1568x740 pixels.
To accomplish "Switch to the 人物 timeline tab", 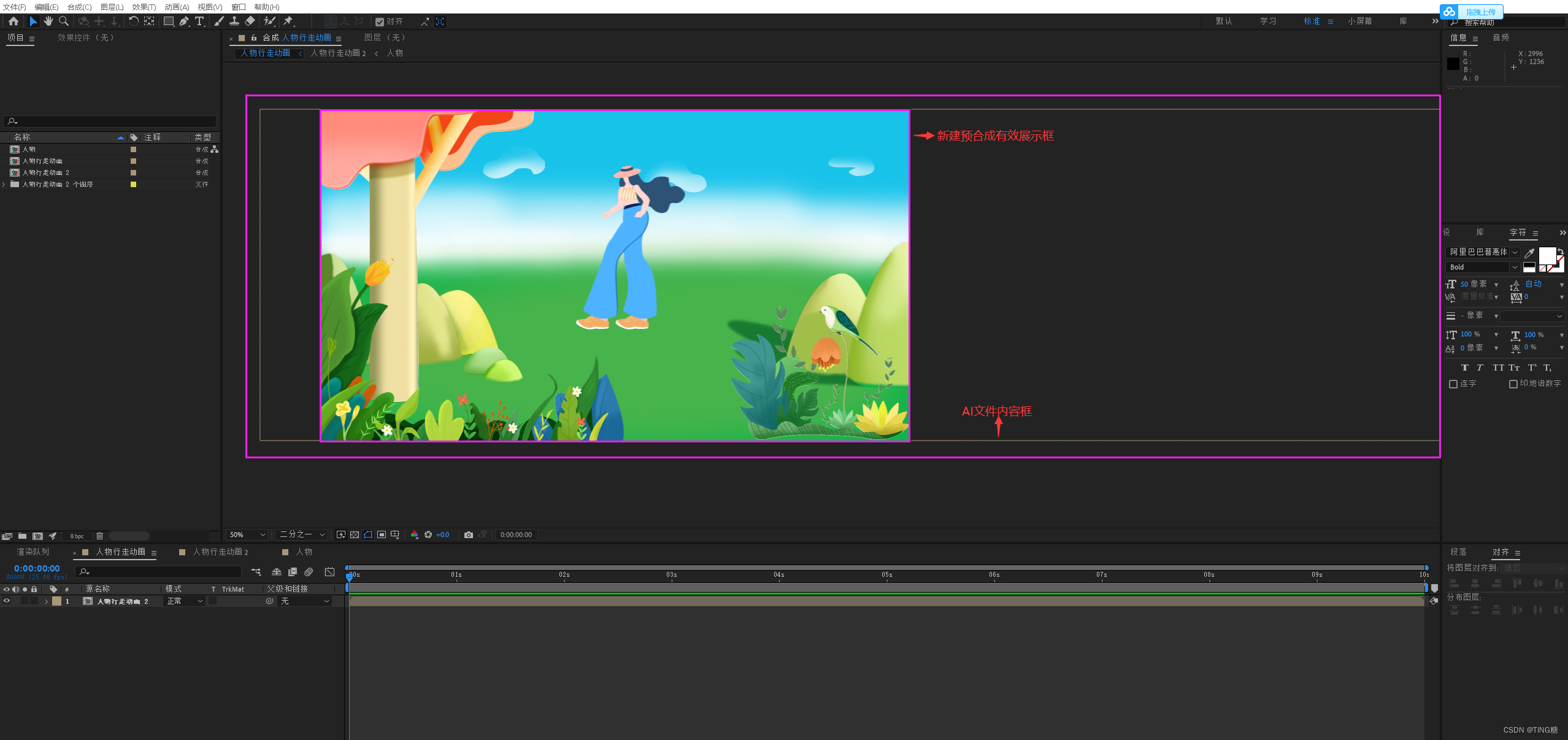I will [x=304, y=552].
